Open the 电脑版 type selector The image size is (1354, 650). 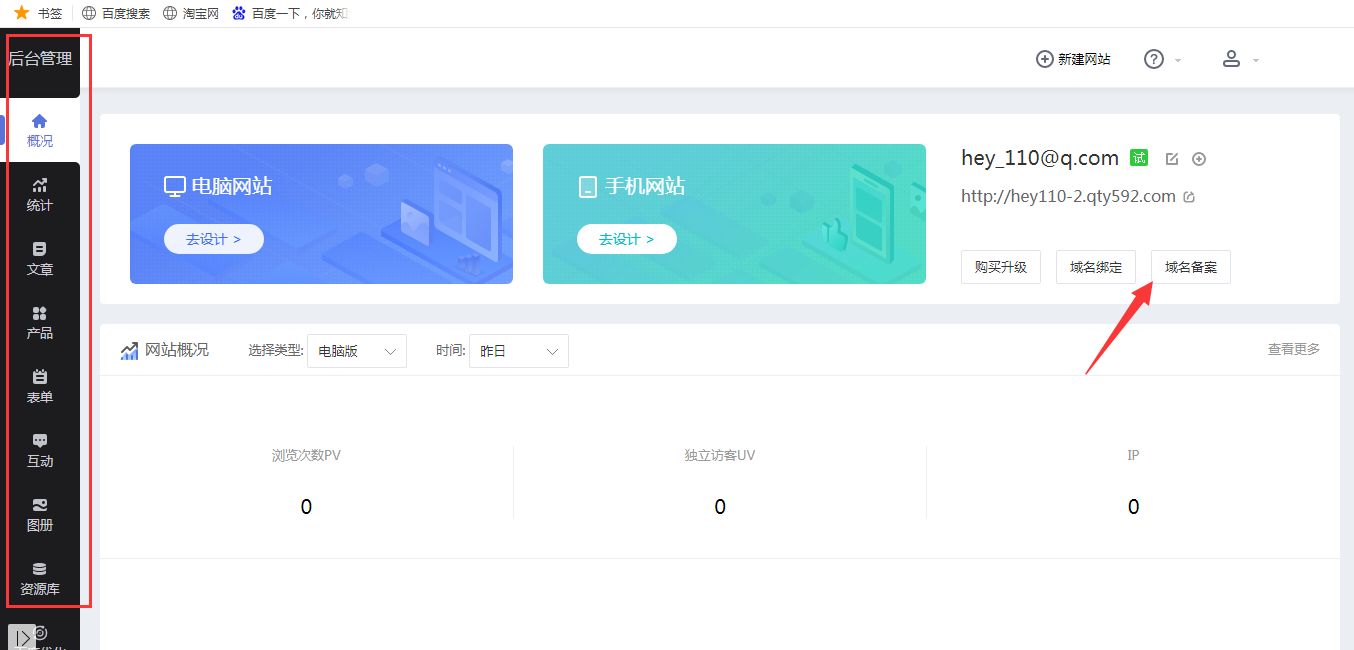356,351
